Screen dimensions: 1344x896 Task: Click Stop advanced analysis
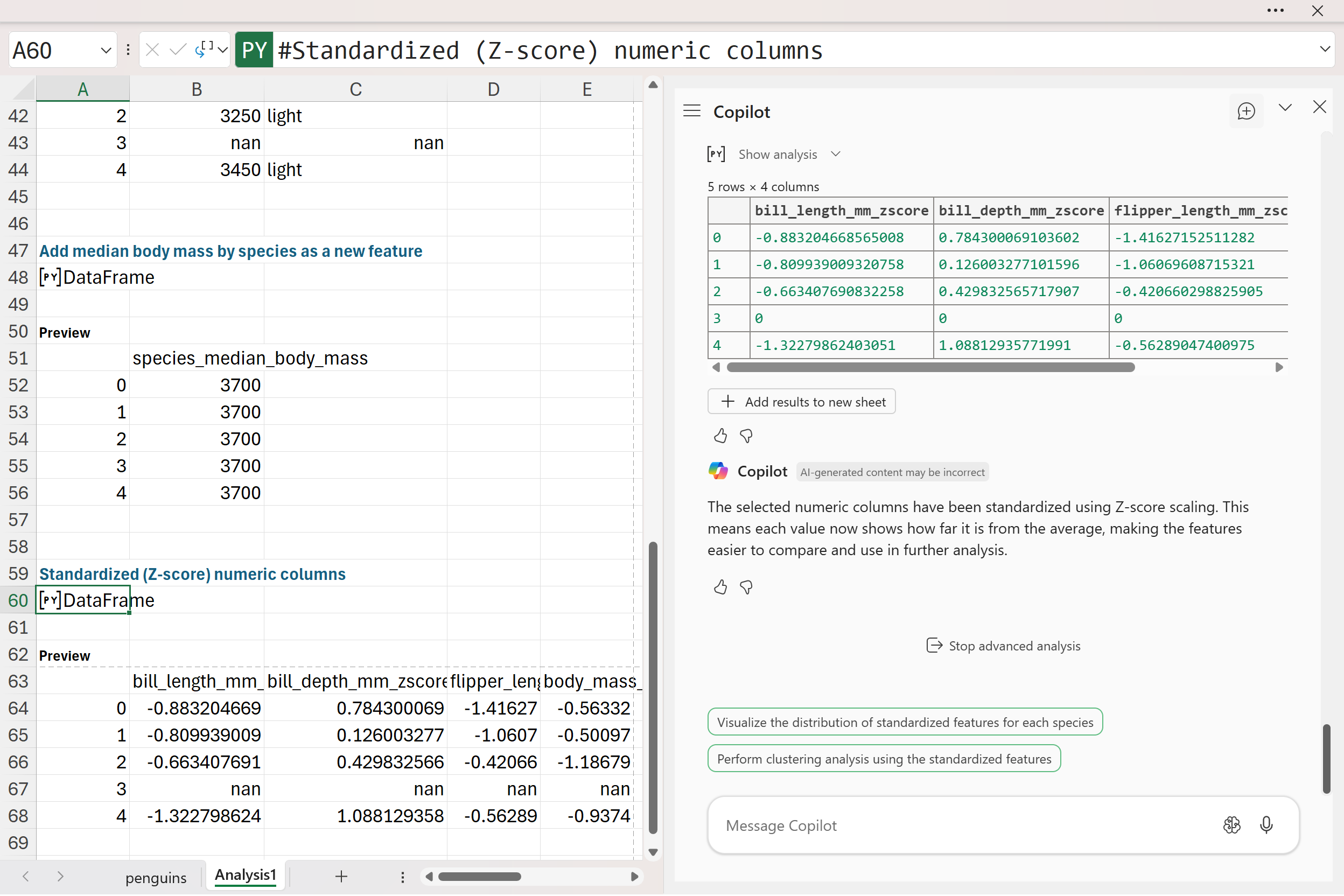[1003, 646]
